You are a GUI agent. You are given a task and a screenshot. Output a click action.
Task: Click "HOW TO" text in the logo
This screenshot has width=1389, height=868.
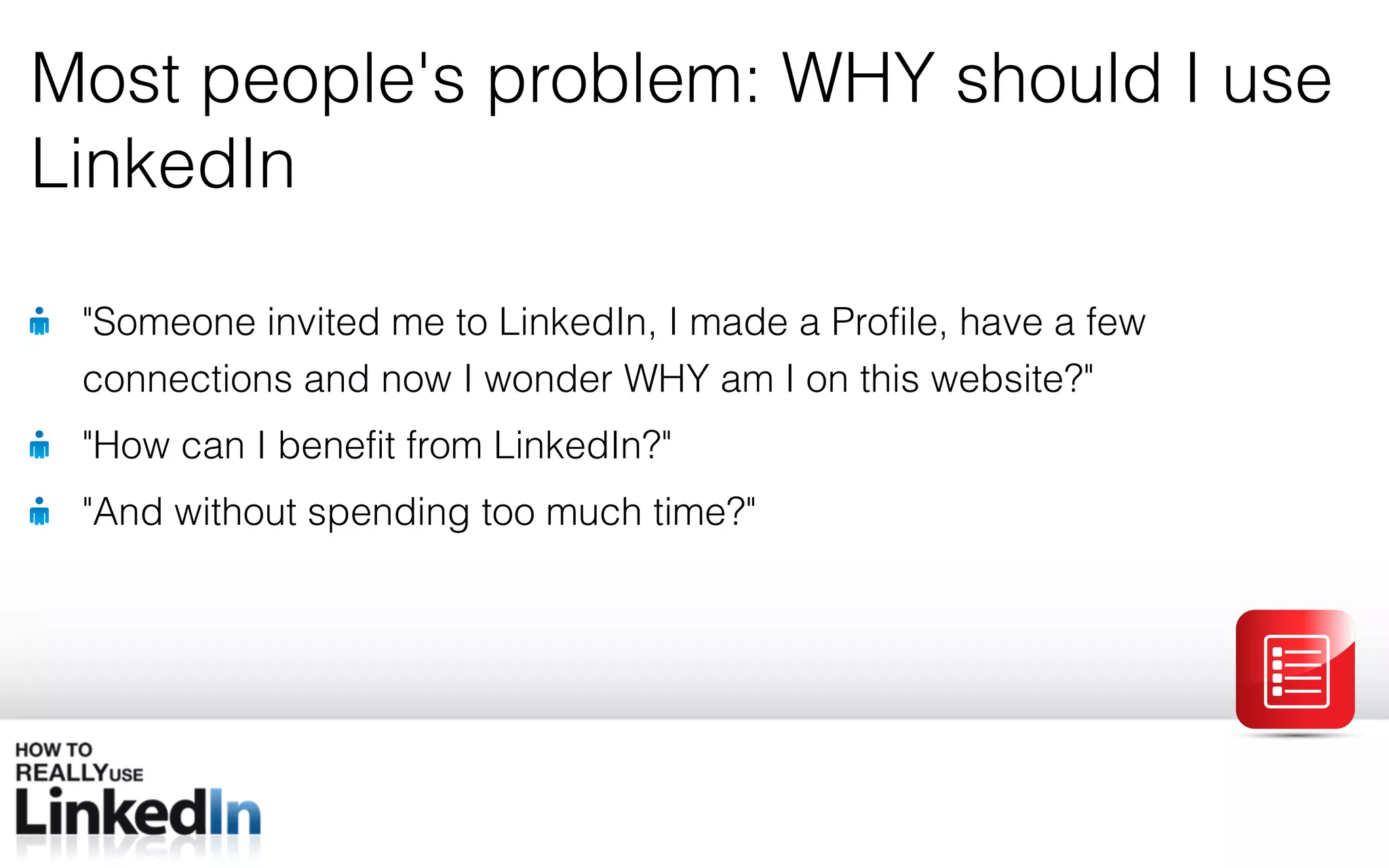[x=53, y=750]
